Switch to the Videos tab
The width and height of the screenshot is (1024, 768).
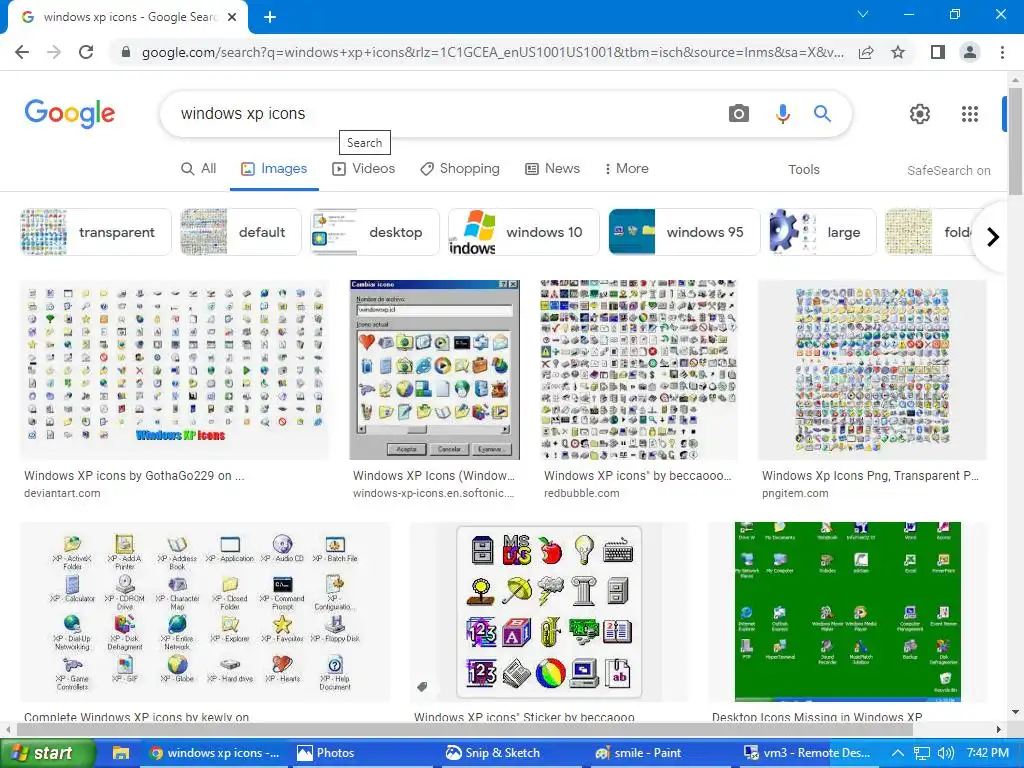[364, 168]
